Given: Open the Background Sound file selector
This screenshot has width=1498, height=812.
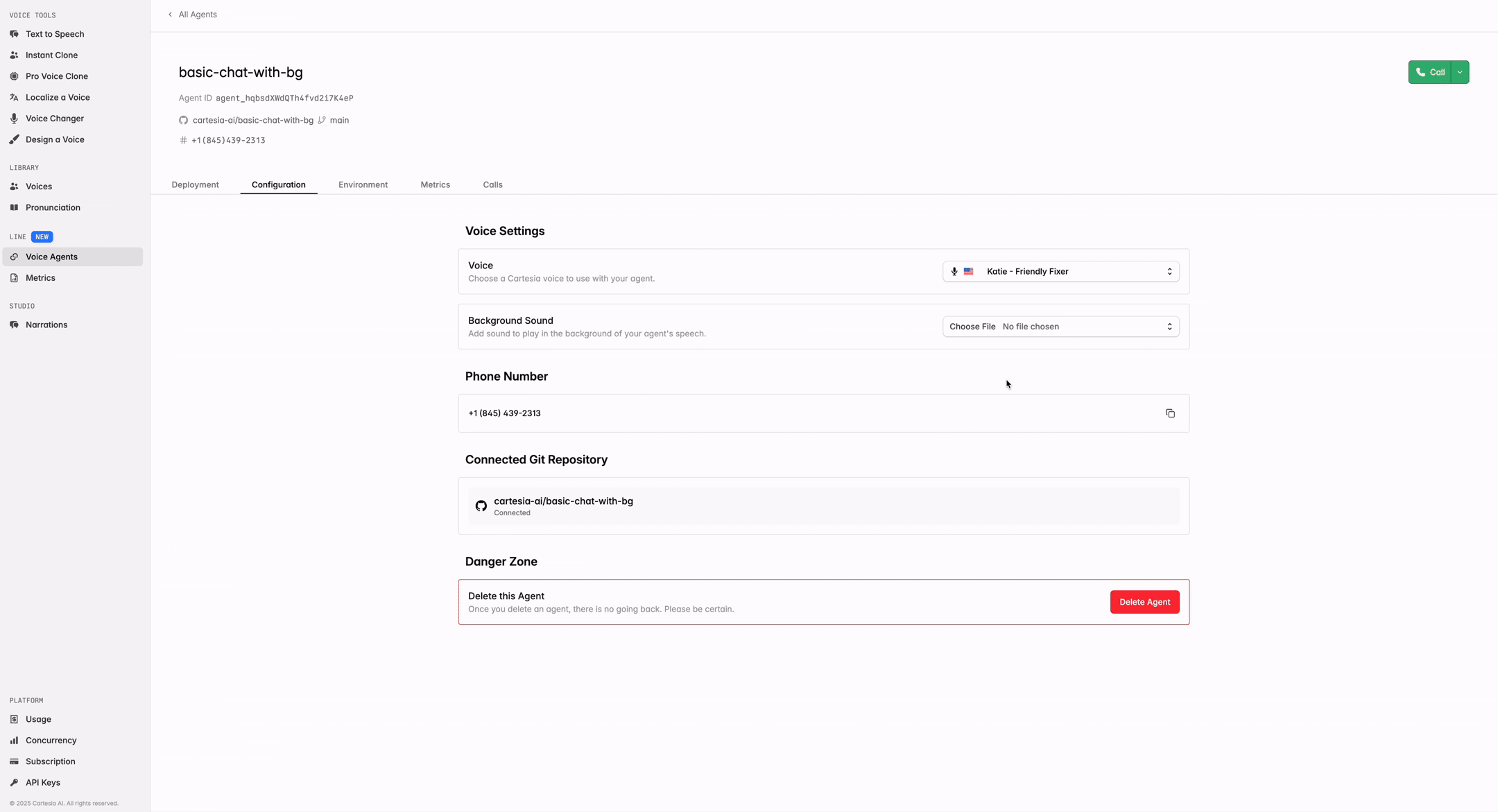Looking at the screenshot, I should (x=1060, y=326).
